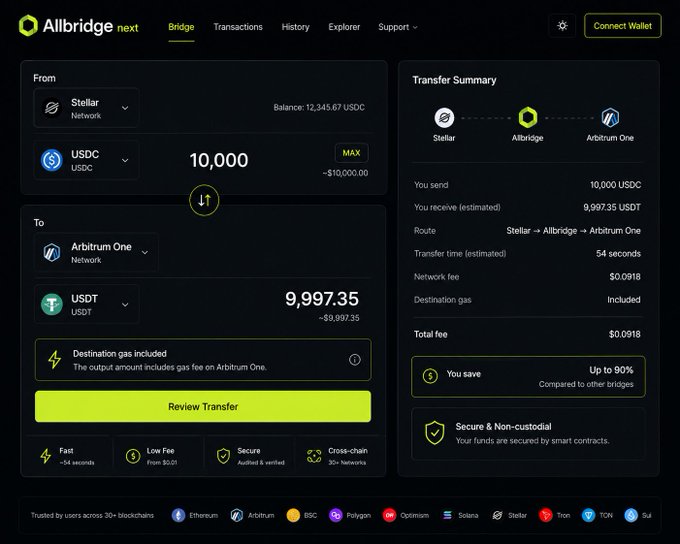Click Allbridge icon in Transfer Summary route
The width and height of the screenshot is (680, 544).
(528, 117)
